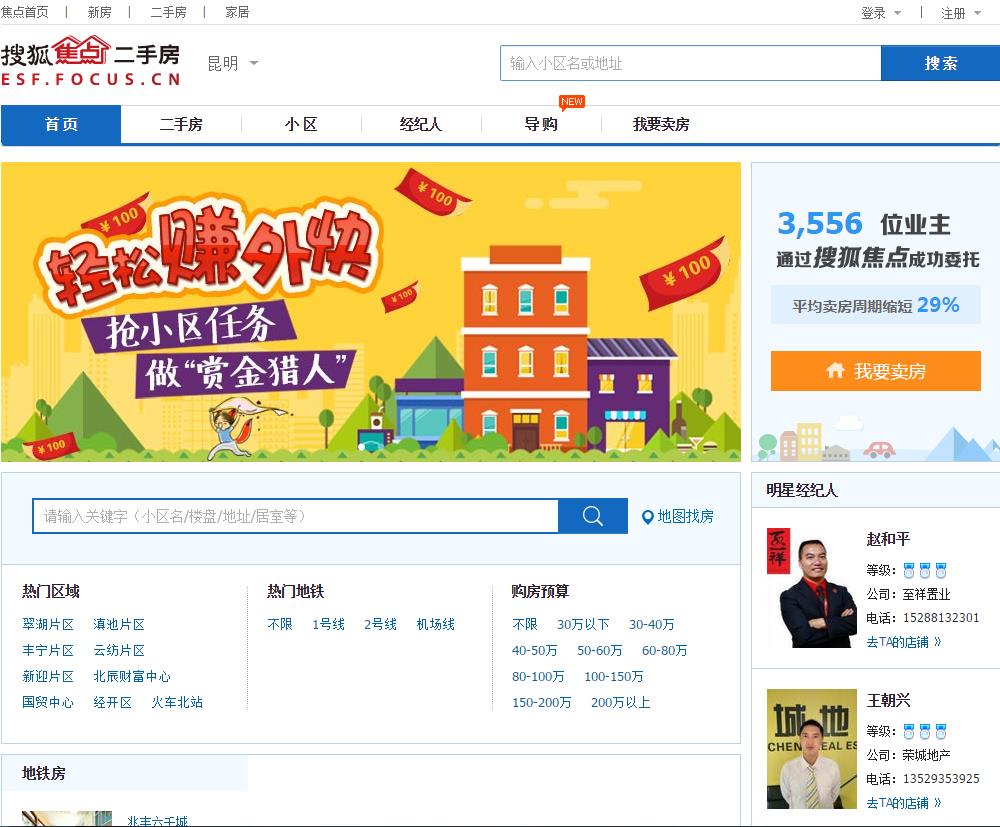
Task: Click the magnifier search icon button
Action: [x=592, y=516]
